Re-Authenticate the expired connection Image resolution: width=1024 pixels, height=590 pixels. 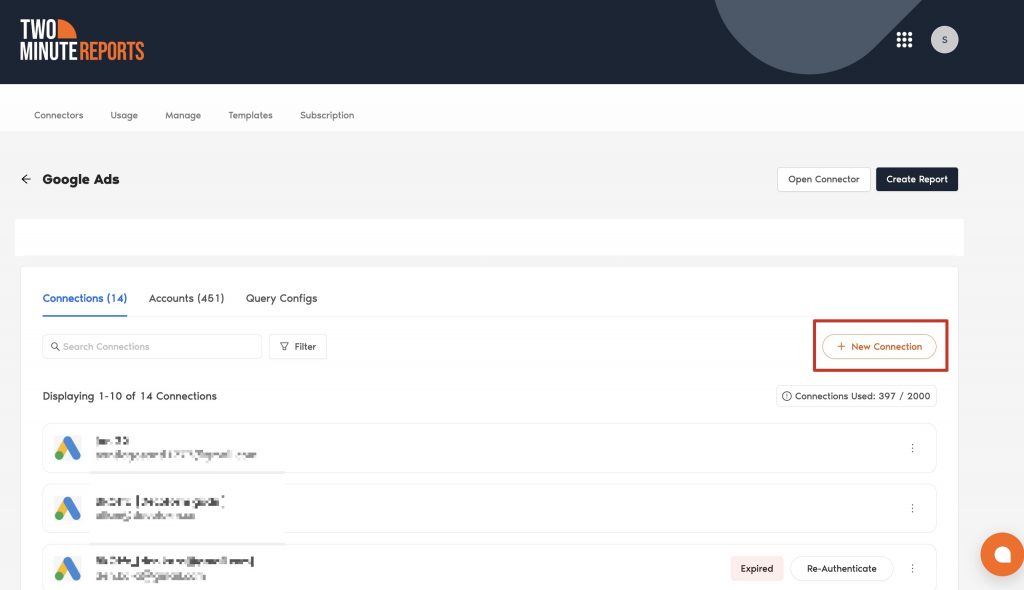pyautogui.click(x=841, y=568)
